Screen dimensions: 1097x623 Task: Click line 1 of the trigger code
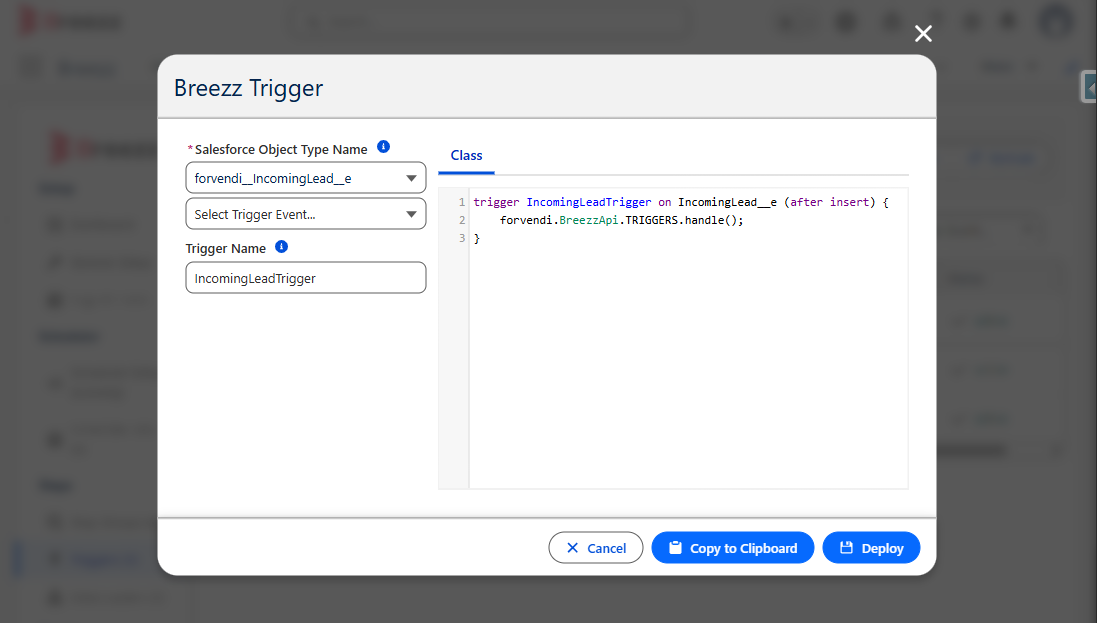pyautogui.click(x=681, y=202)
